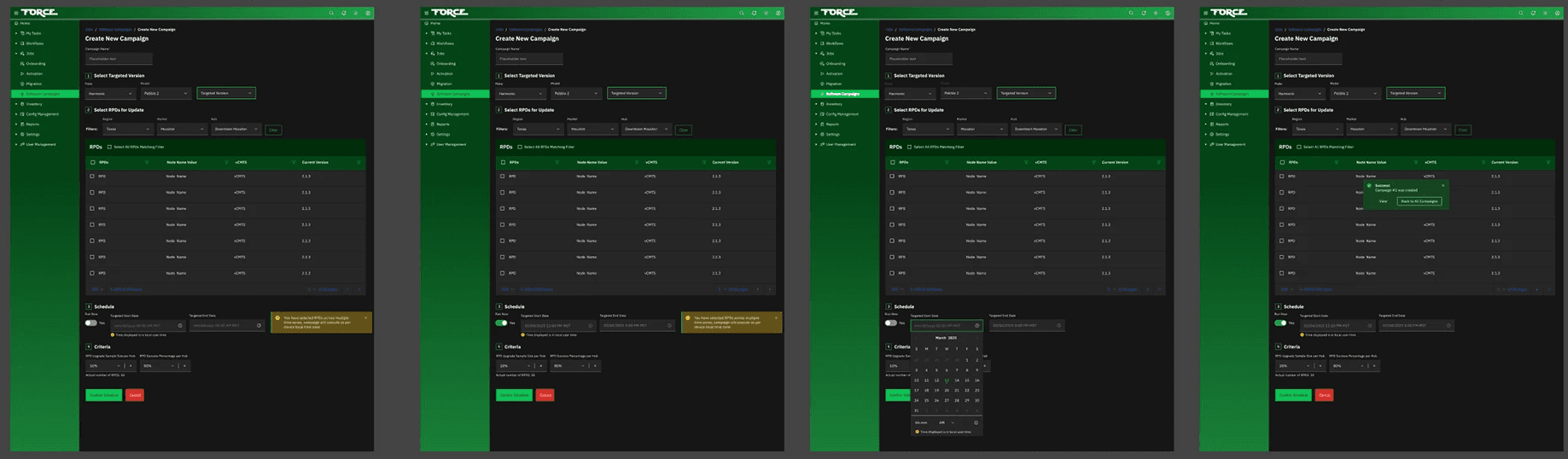Click Confirm Schedule button in the leftmost screen
Image resolution: width=1568 pixels, height=459 pixels.
(x=104, y=395)
